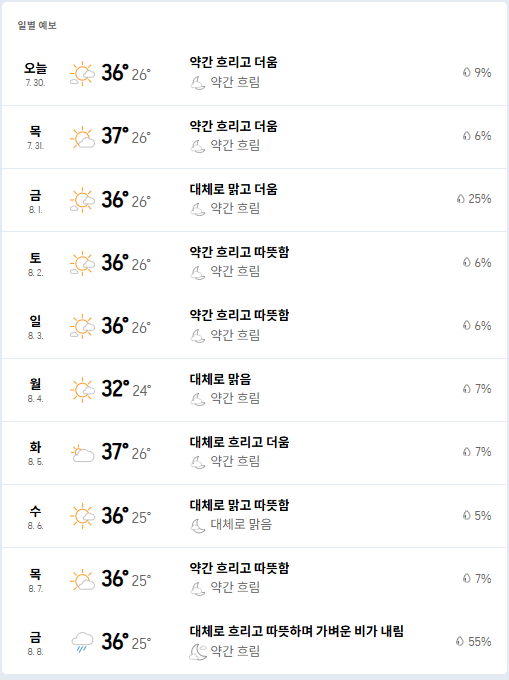Click the 32° temperature for Monday 8.4.

coord(115,389)
